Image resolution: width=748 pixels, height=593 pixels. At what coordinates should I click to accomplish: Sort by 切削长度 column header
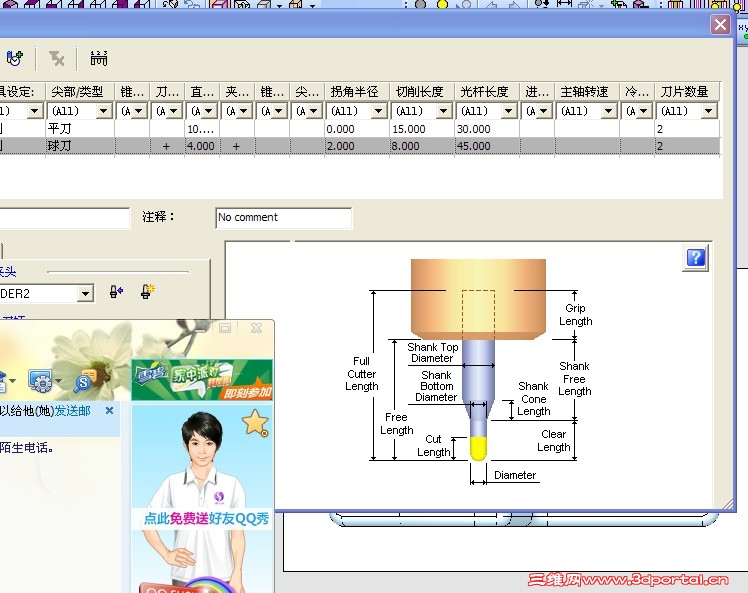coord(422,91)
